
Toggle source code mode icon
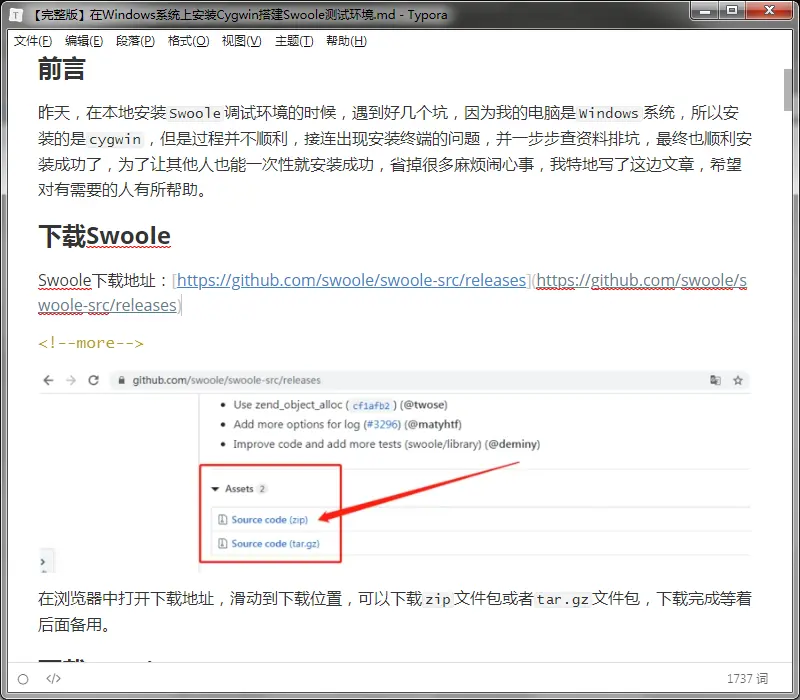(x=53, y=679)
